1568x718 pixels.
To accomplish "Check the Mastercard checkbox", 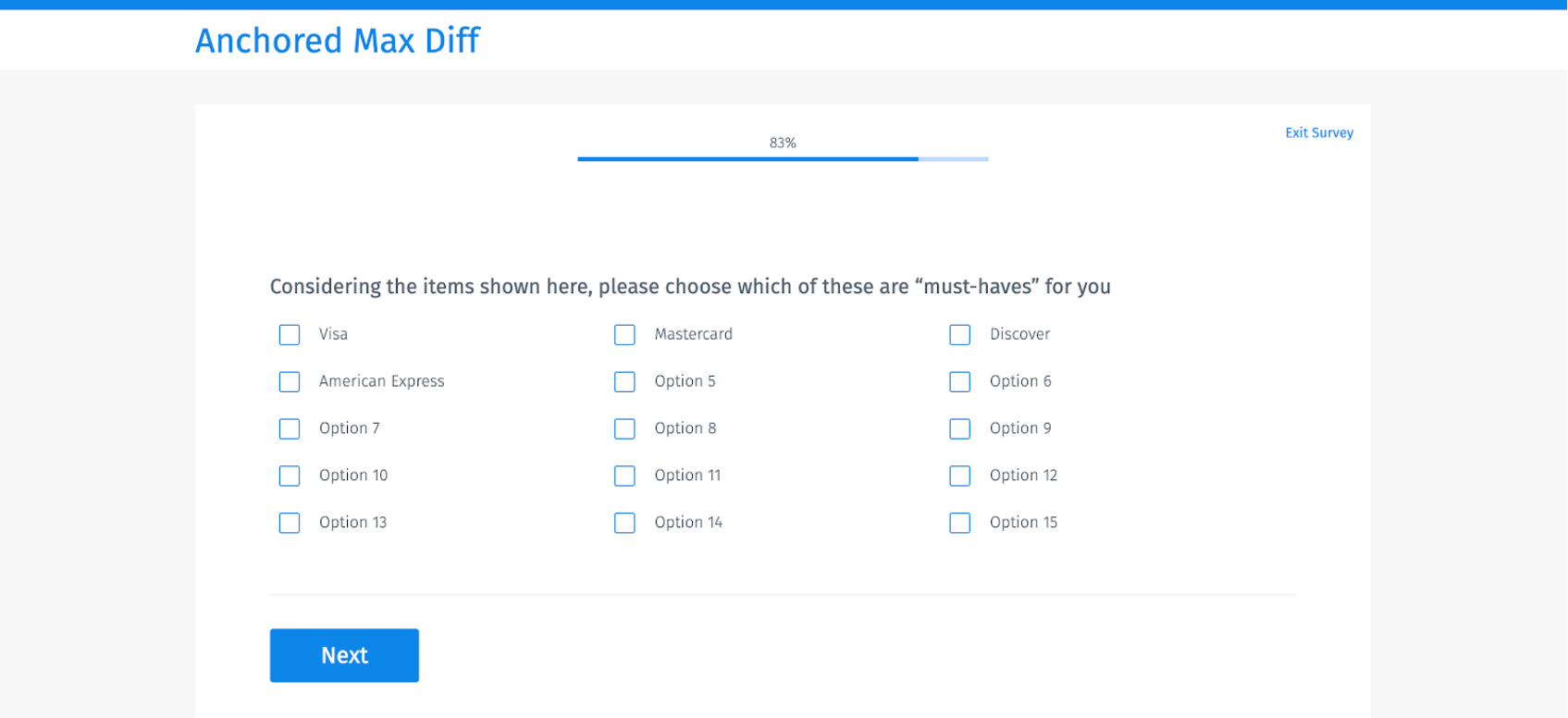I will 624,334.
